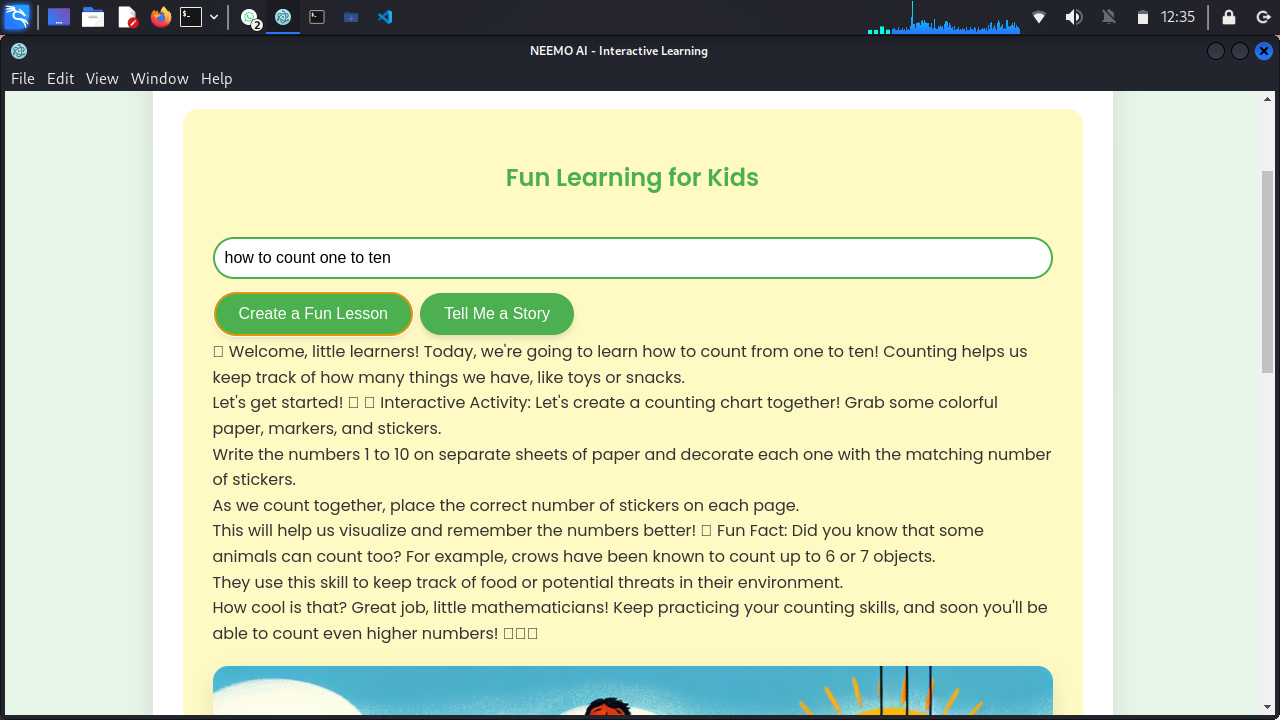Maximize the NEEMO AI window
1280x720 pixels.
[x=1240, y=51]
